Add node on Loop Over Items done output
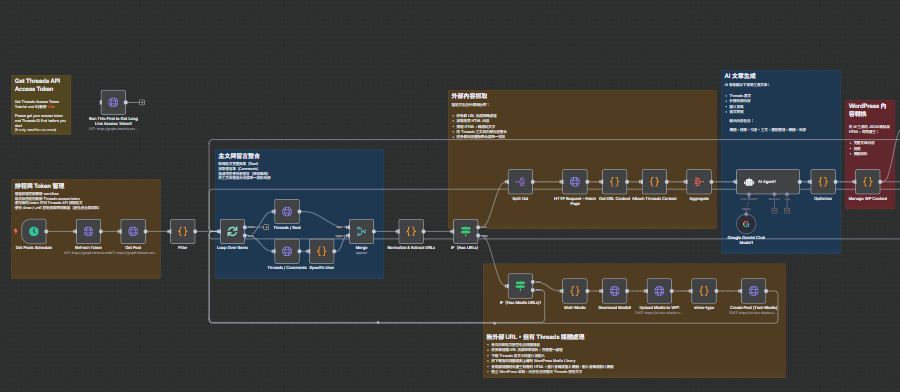Screen dimensions: 900x392 click(x=266, y=227)
